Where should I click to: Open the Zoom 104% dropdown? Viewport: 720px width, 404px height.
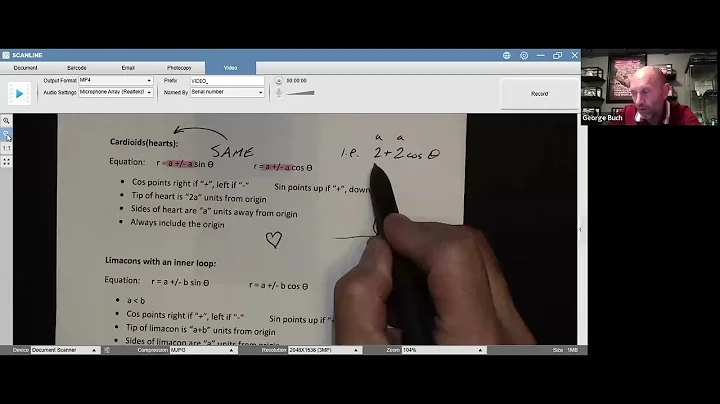[x=443, y=350]
